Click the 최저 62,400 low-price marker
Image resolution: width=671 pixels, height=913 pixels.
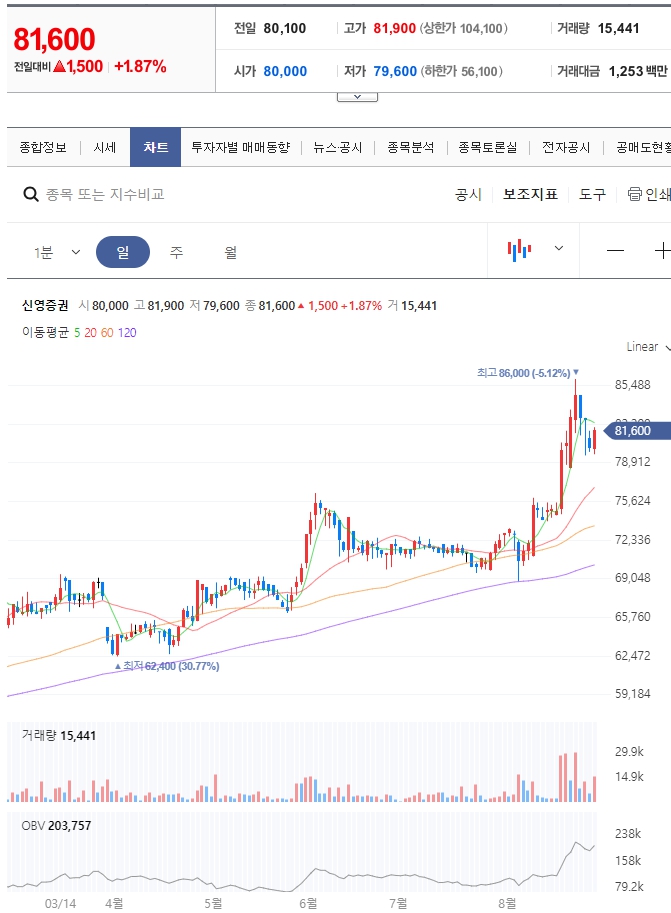tap(167, 666)
